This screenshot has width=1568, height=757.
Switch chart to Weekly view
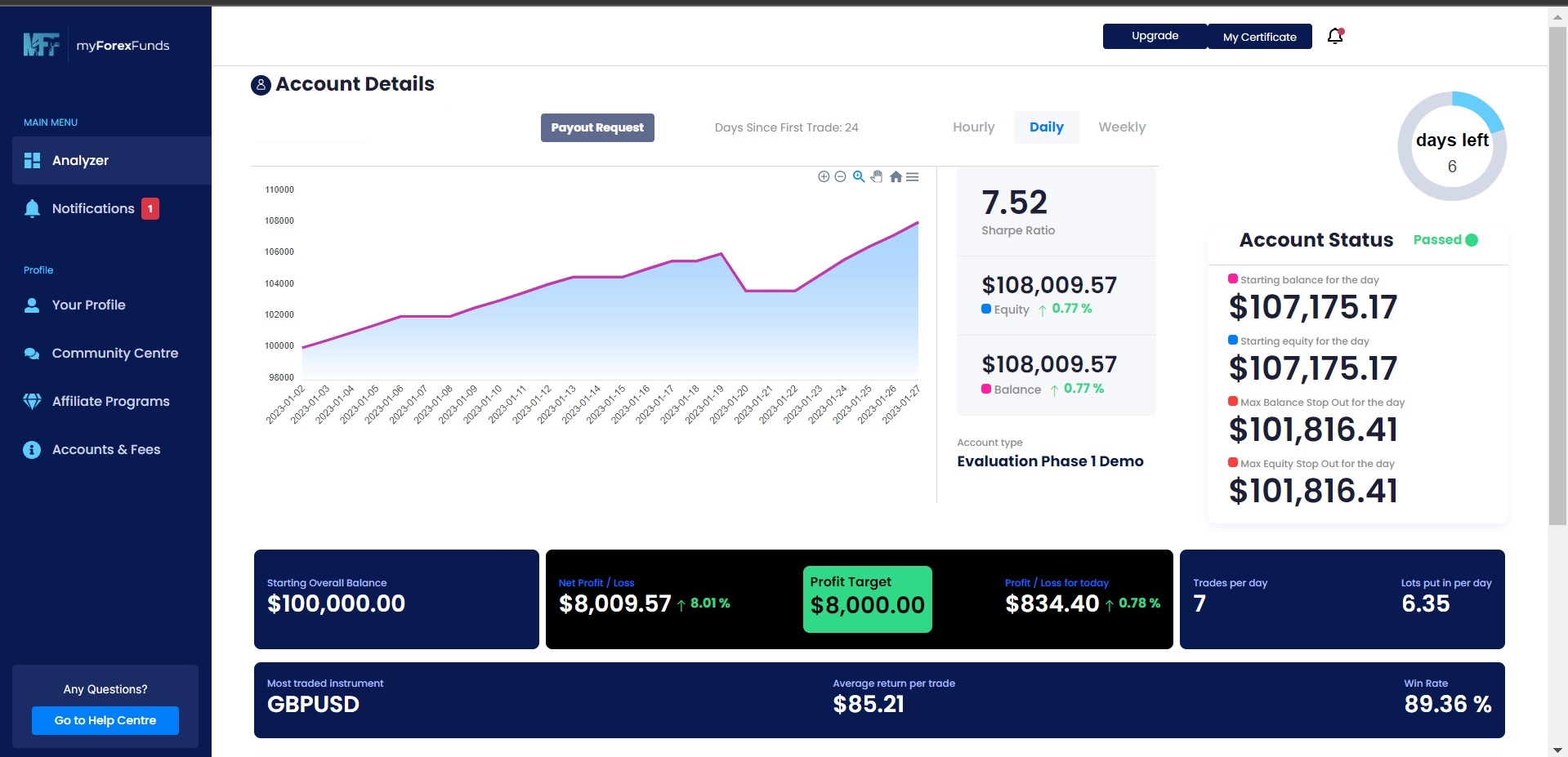1121,127
